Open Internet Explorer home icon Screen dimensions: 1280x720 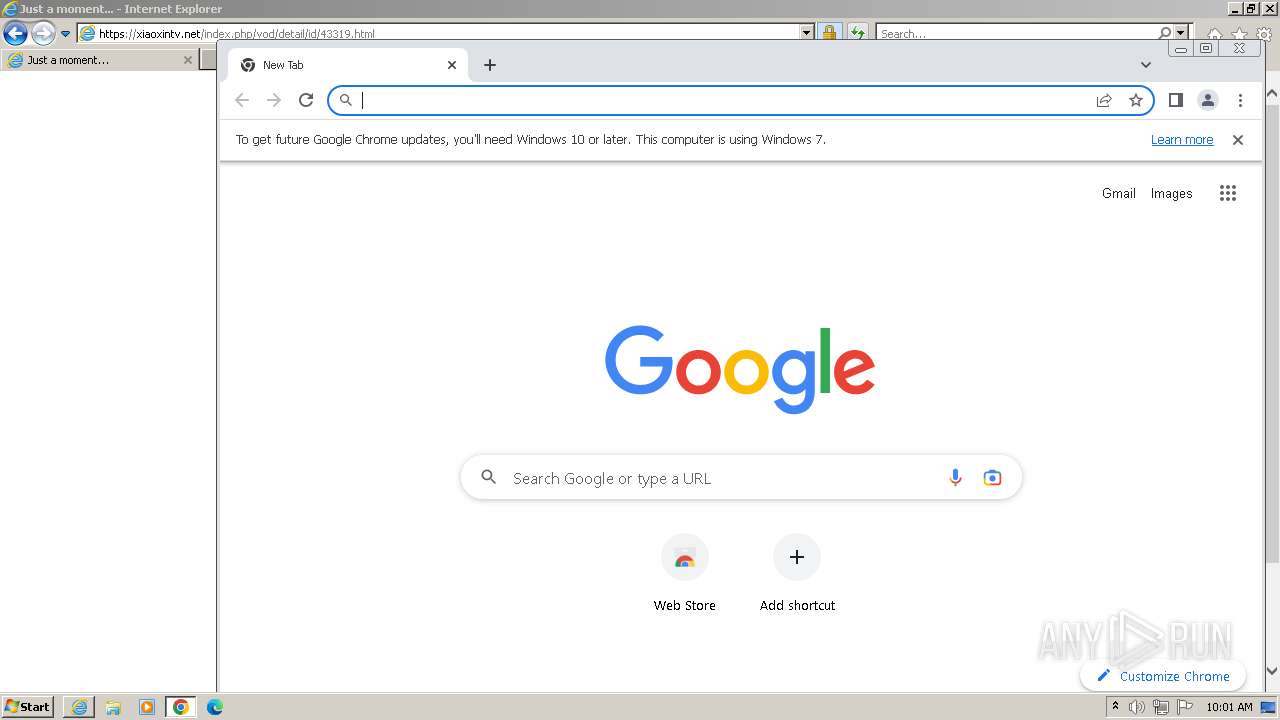tap(1215, 34)
